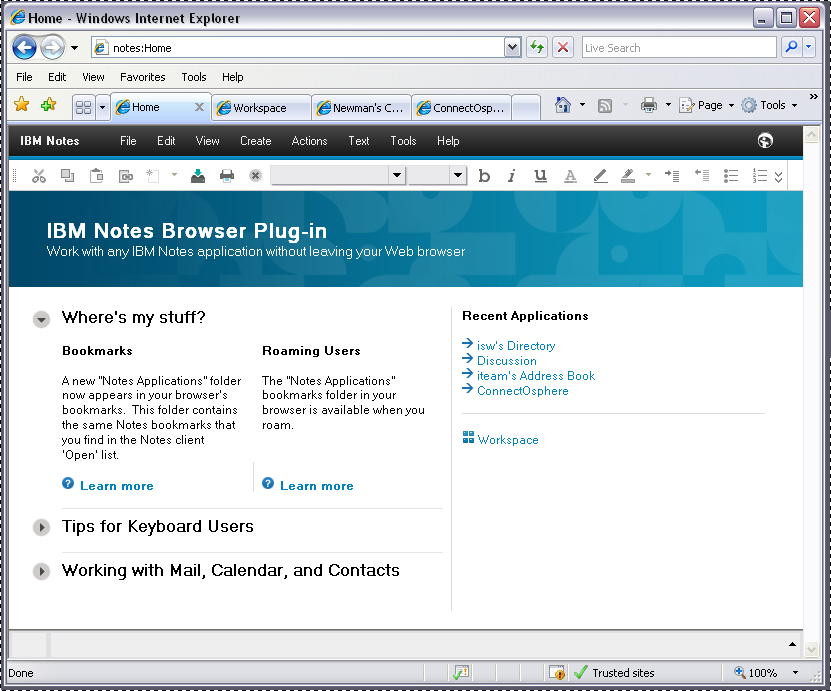This screenshot has height=691, width=831.
Task: Toggle bold text formatting
Action: (484, 176)
